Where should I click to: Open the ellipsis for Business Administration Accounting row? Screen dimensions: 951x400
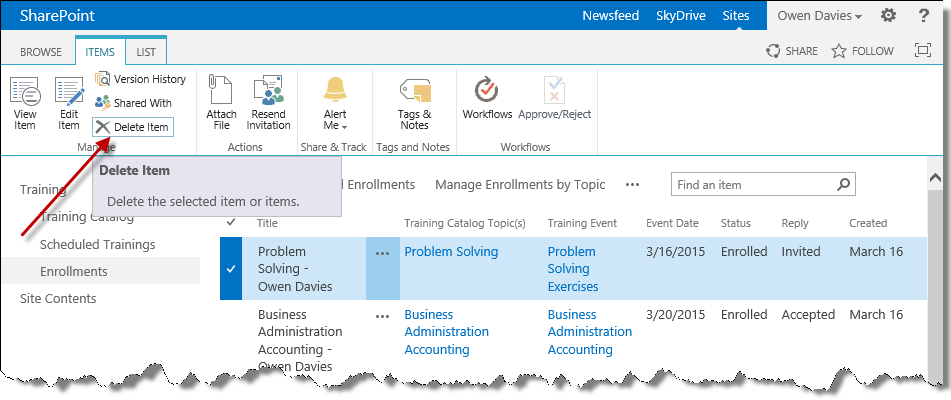pyautogui.click(x=383, y=316)
